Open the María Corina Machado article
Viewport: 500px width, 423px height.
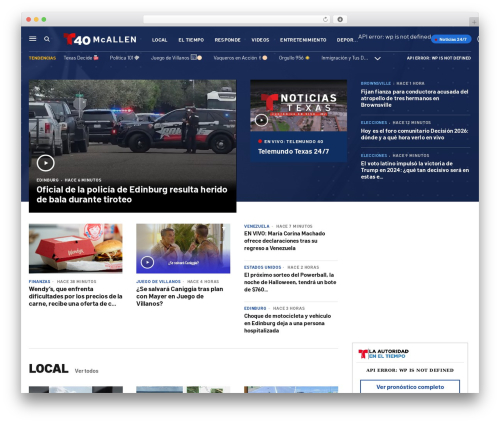tap(284, 241)
